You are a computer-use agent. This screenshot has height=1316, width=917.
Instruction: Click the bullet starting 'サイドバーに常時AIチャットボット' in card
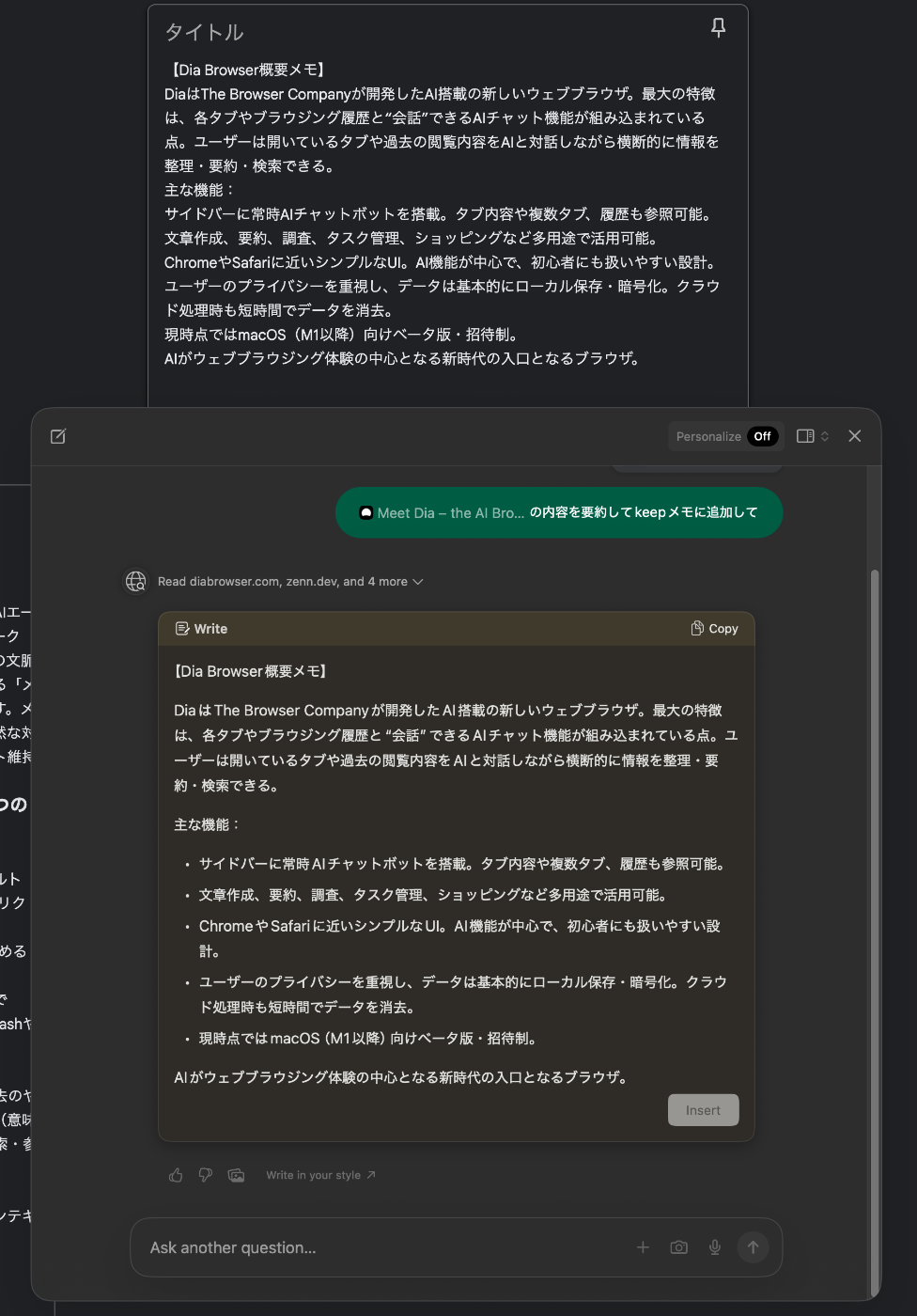click(x=463, y=864)
